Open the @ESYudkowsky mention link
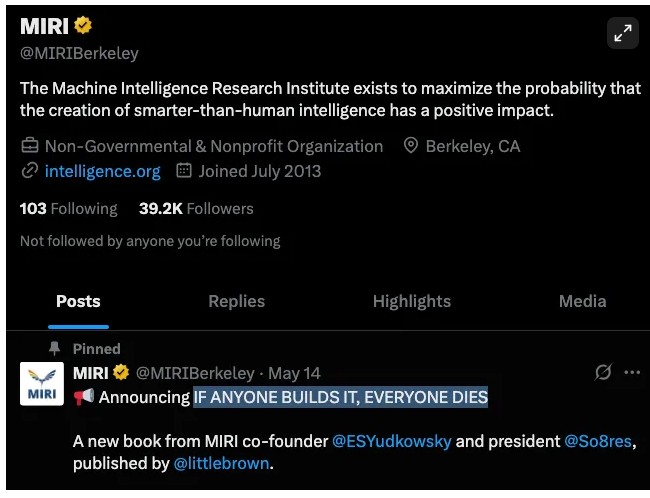The image size is (650, 498). 392,441
